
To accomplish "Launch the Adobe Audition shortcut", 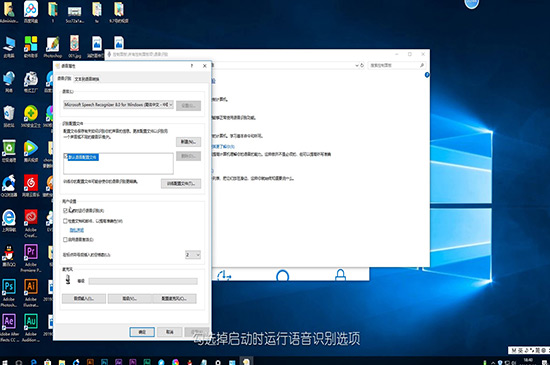I will (31, 327).
